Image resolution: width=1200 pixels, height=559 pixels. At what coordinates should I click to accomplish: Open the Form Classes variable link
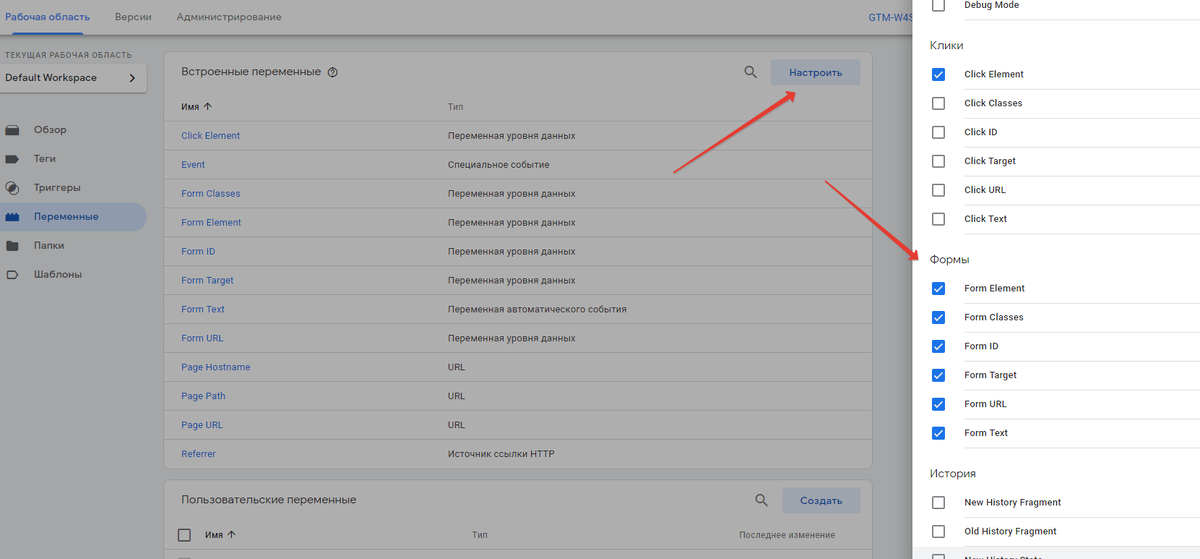pos(210,194)
